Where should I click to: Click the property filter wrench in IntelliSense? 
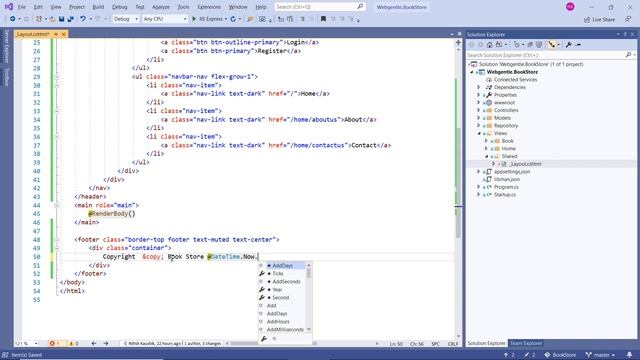tap(264, 339)
